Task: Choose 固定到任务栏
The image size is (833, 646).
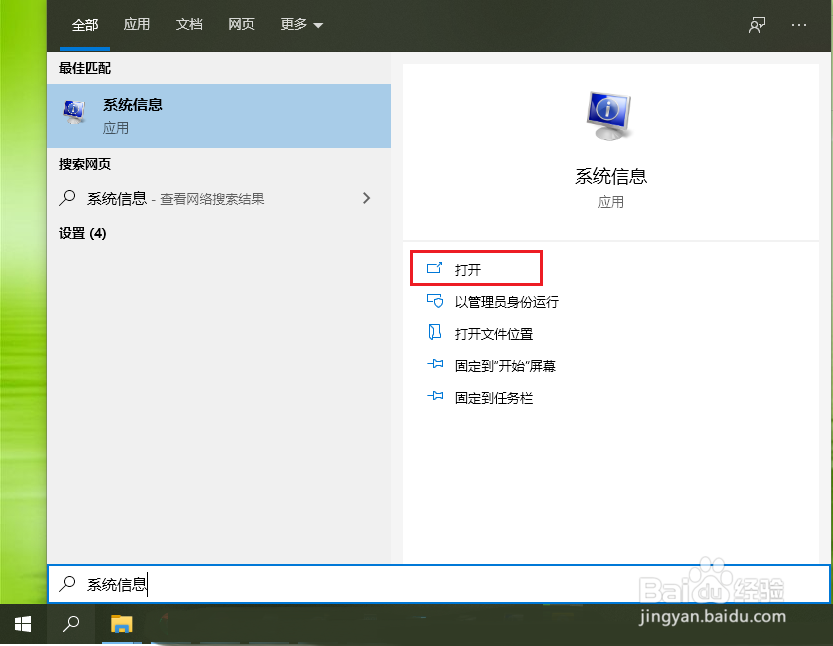Action: pyautogui.click(x=494, y=397)
